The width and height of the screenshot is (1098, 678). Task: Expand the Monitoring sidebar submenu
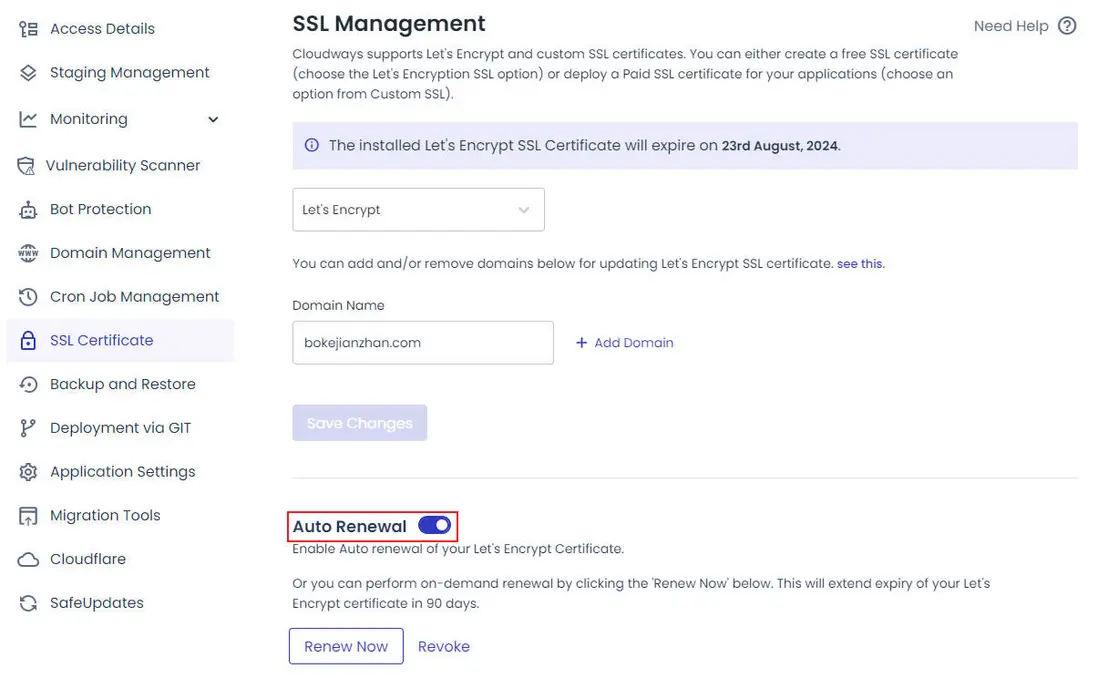(212, 119)
